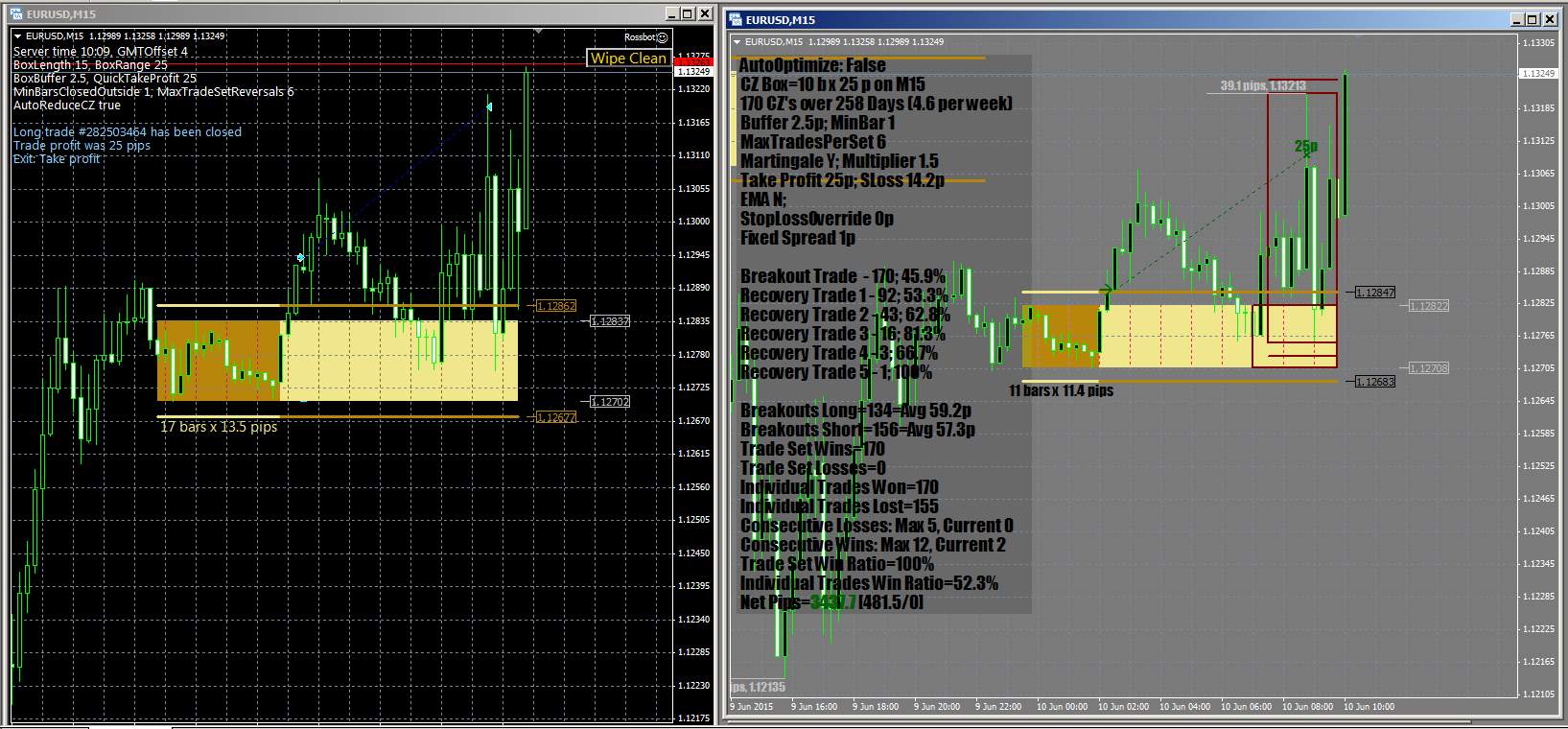This screenshot has width=1568, height=729.
Task: Click '10 Jun 08:00' on time axis
Action: point(1308,707)
